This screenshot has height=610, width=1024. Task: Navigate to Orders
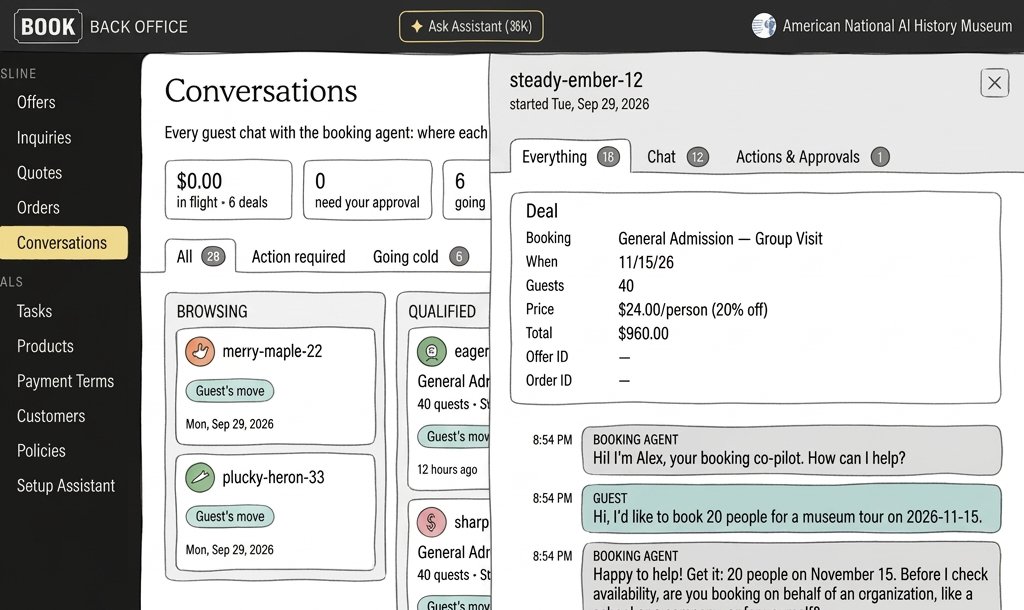pyautogui.click(x=38, y=208)
